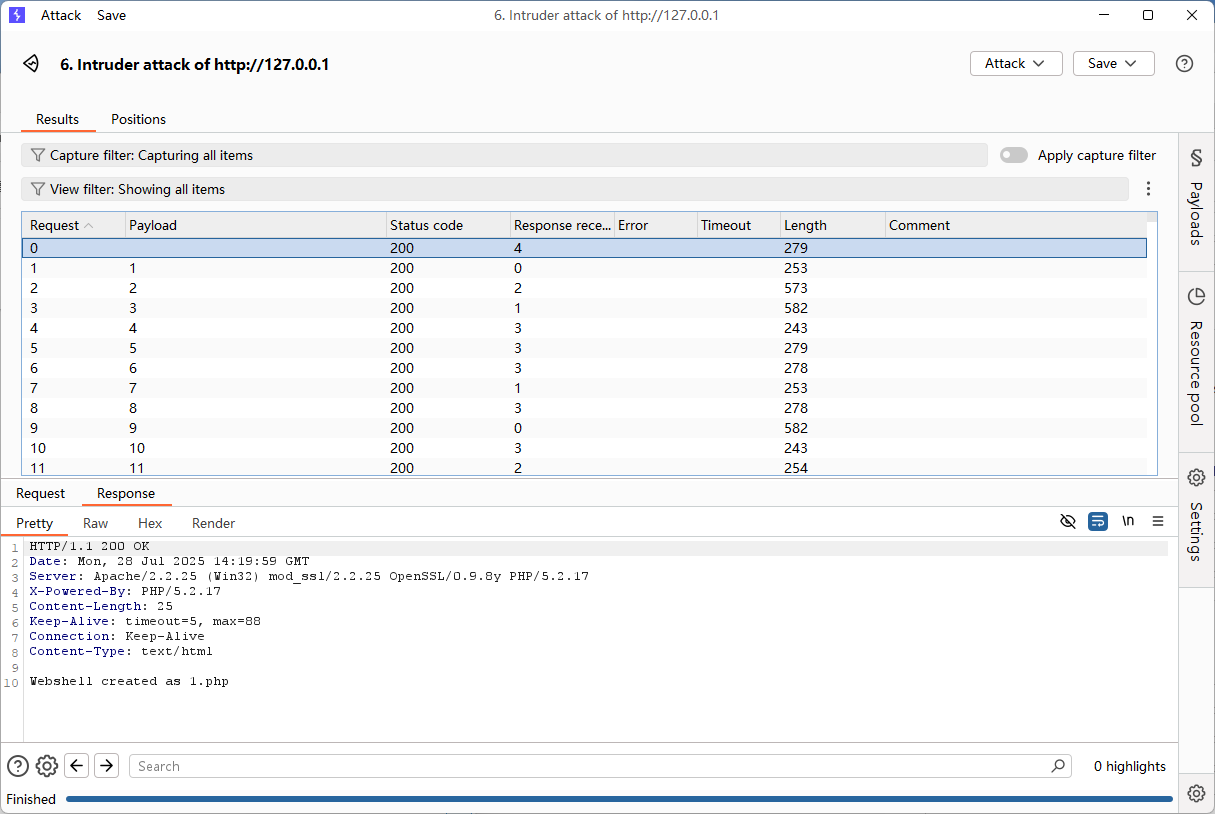This screenshot has width=1215, height=814.
Task: Select request row 10 in results table
Action: click(584, 448)
